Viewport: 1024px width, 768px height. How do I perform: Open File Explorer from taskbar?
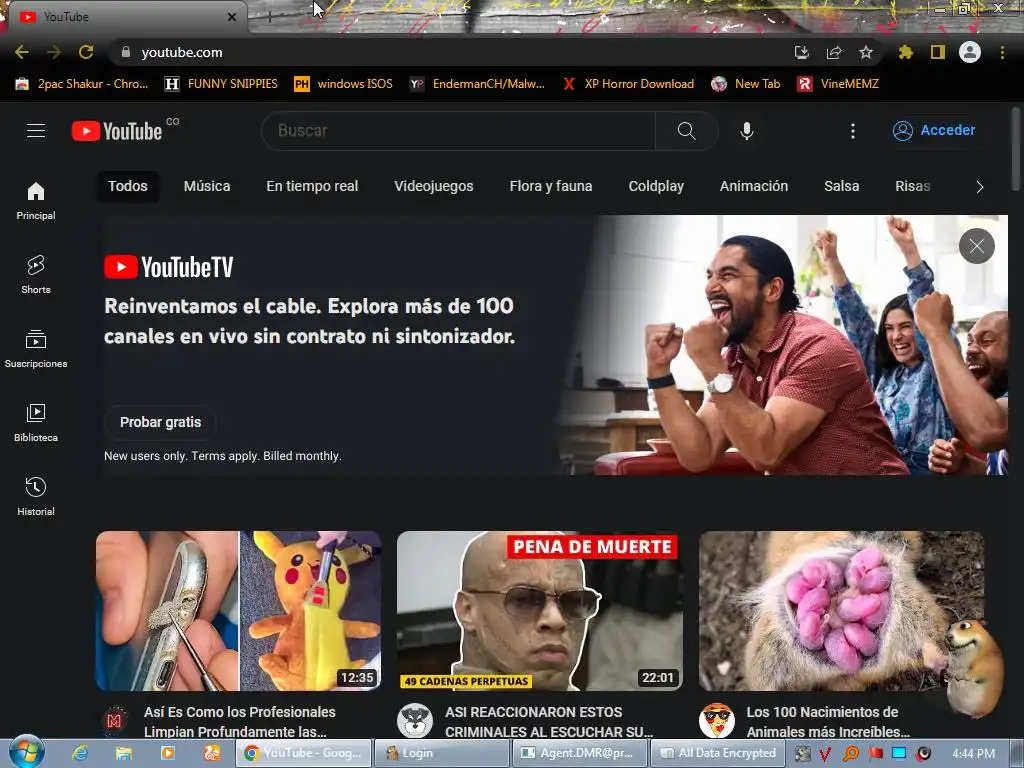coord(124,754)
